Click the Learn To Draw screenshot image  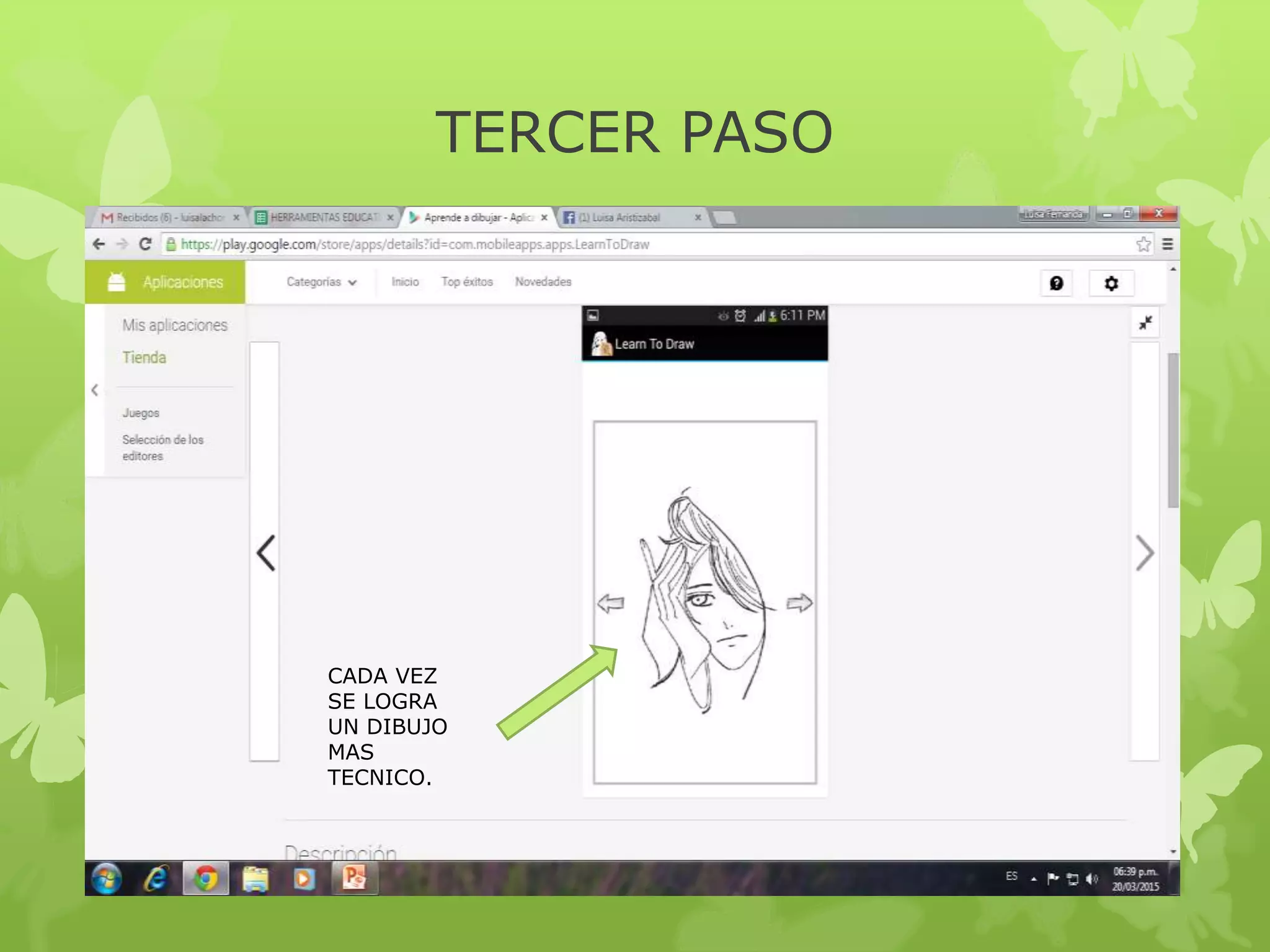coord(705,550)
